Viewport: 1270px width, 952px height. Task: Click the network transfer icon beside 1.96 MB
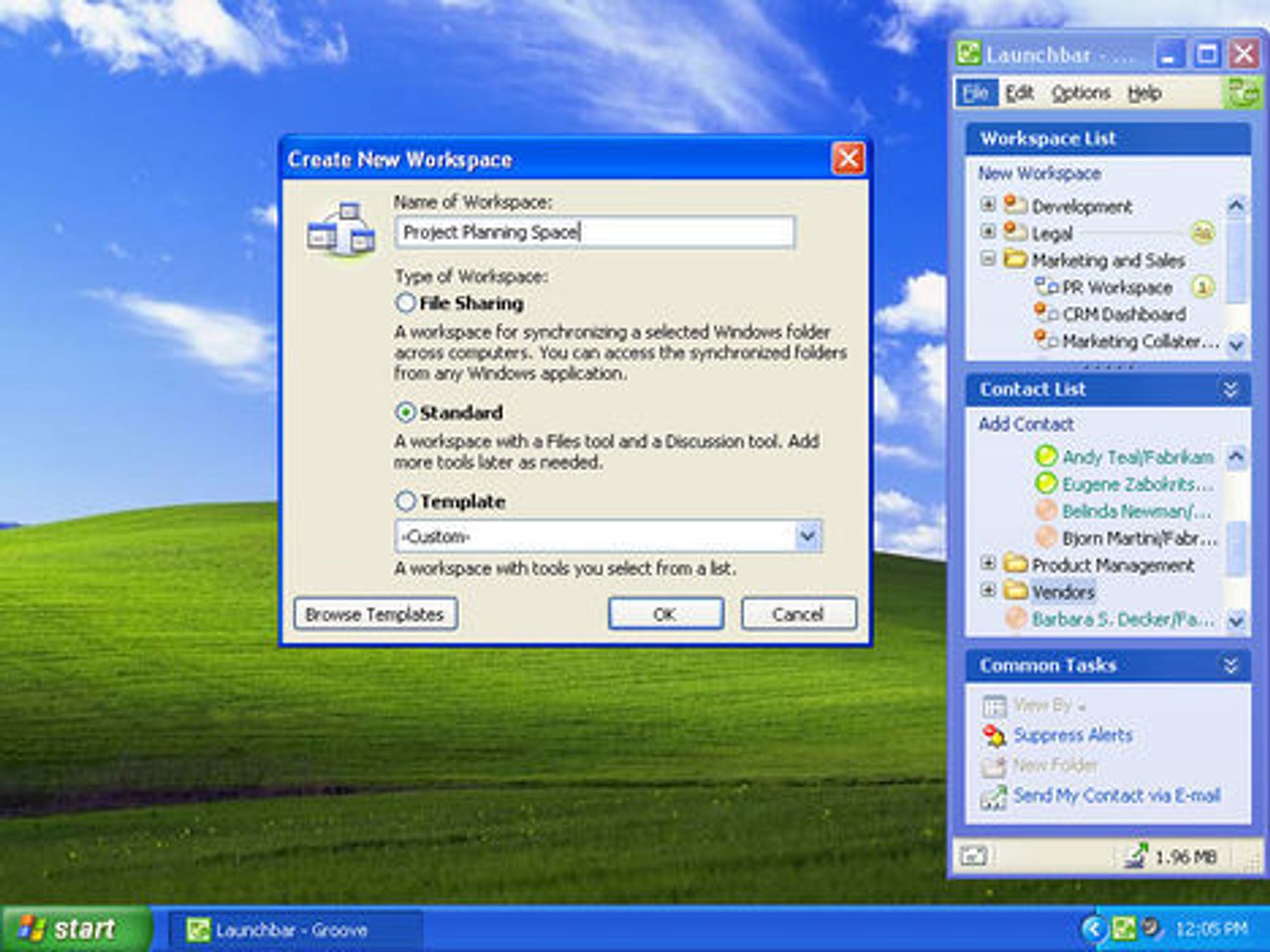tap(1135, 856)
